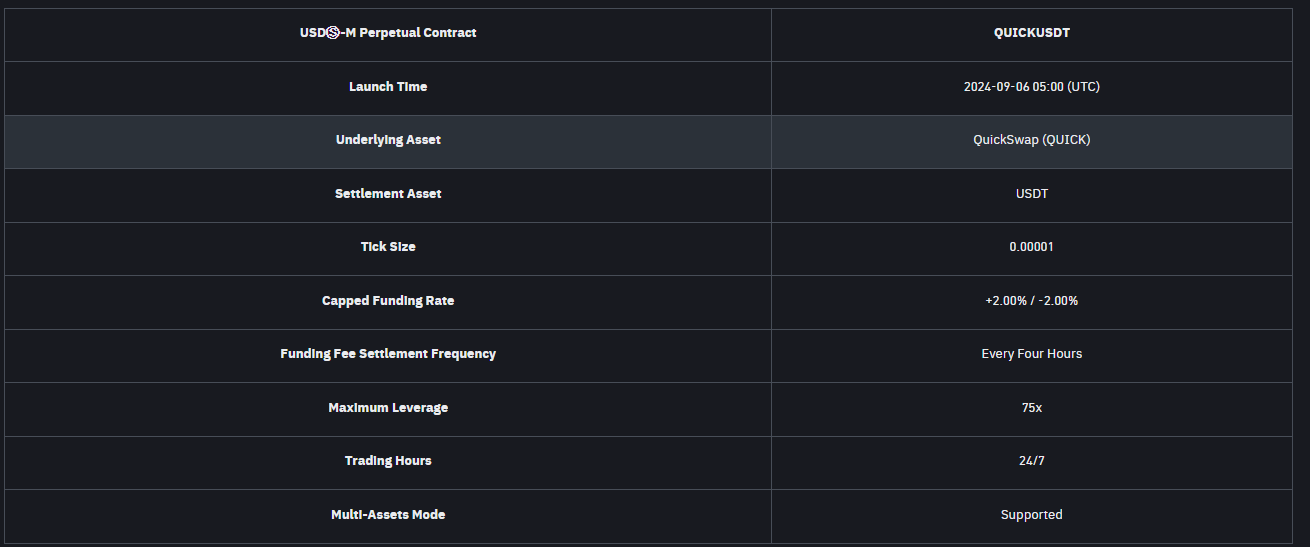Click the 'Maximum Leverage' label
This screenshot has width=1310, height=547.
pyautogui.click(x=388, y=408)
